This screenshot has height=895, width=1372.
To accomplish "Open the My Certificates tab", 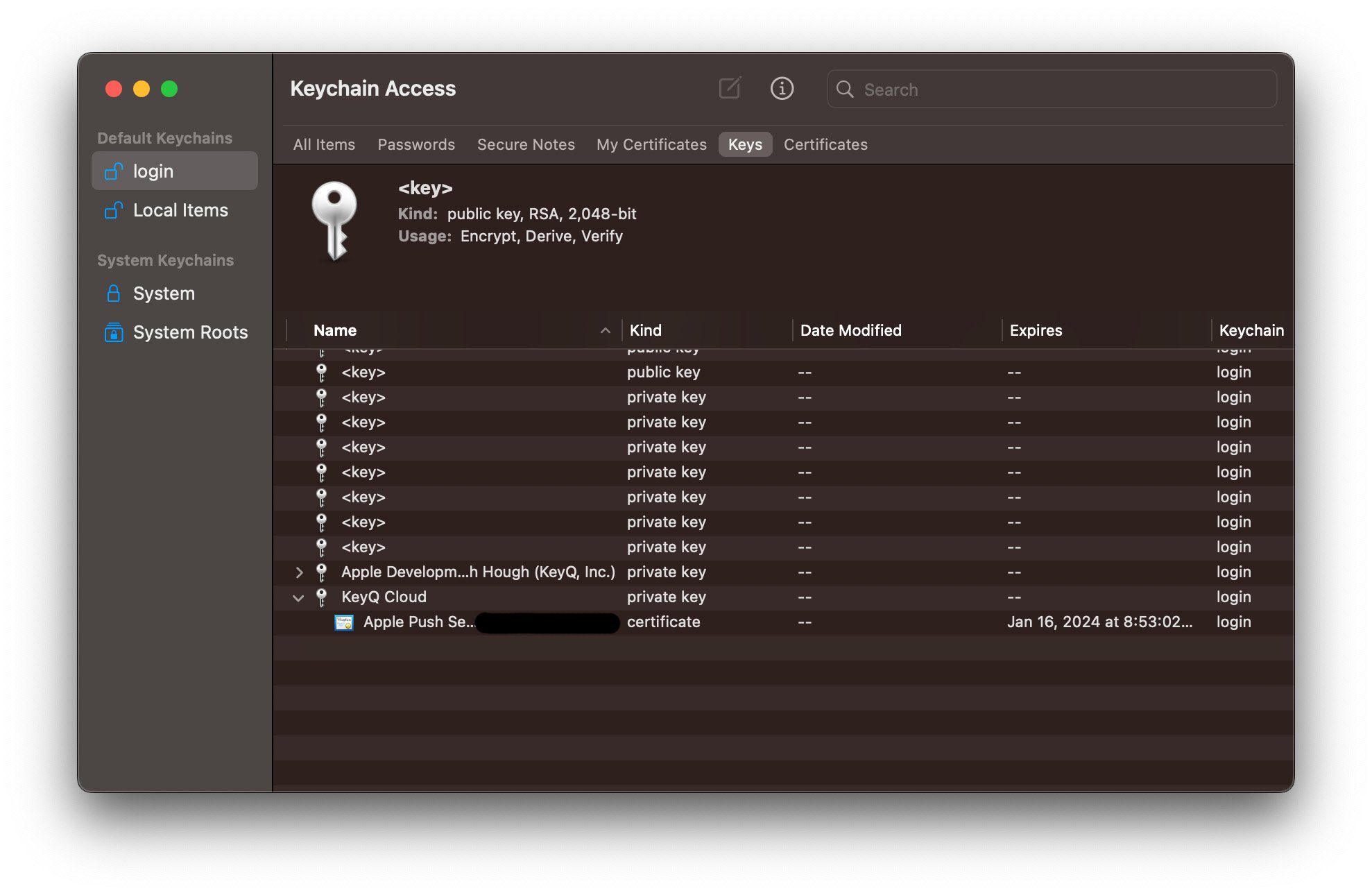I will pyautogui.click(x=651, y=144).
